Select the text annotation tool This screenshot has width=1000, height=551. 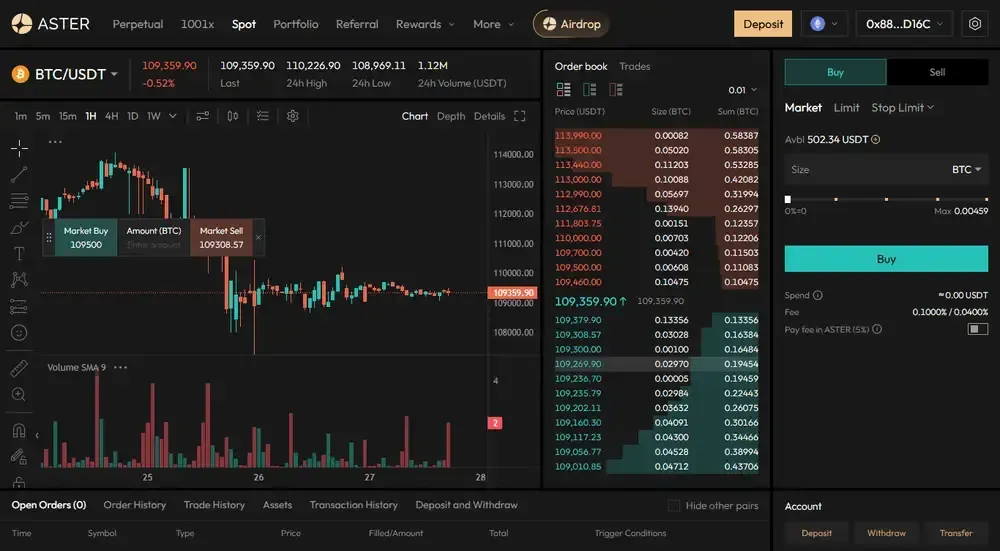(19, 254)
